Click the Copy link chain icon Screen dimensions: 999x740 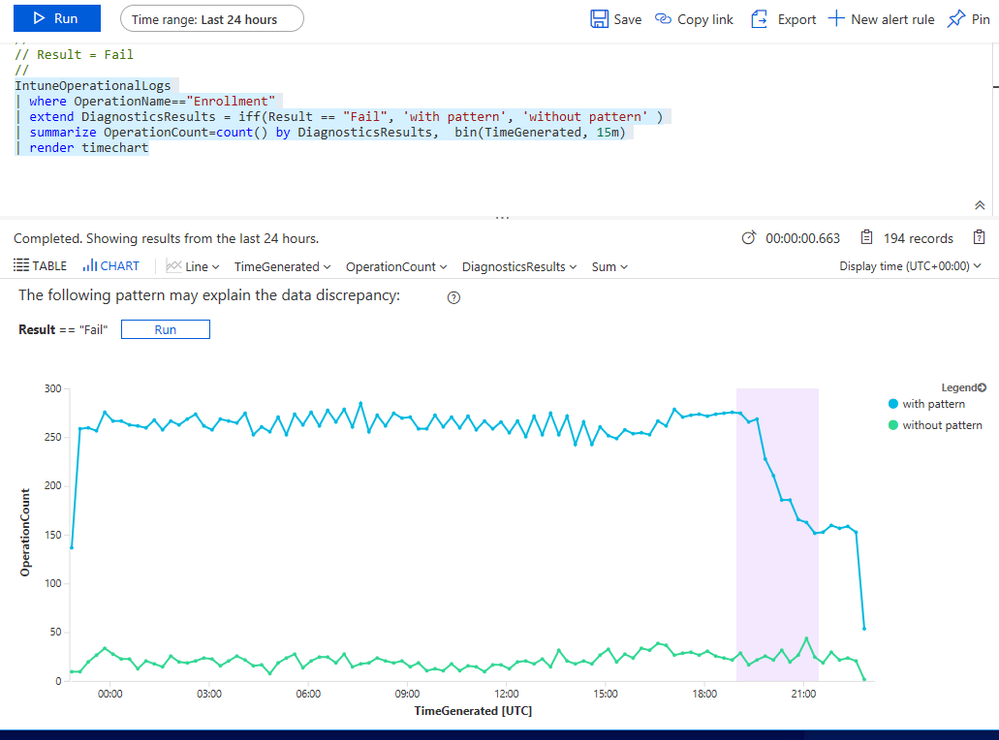click(663, 19)
